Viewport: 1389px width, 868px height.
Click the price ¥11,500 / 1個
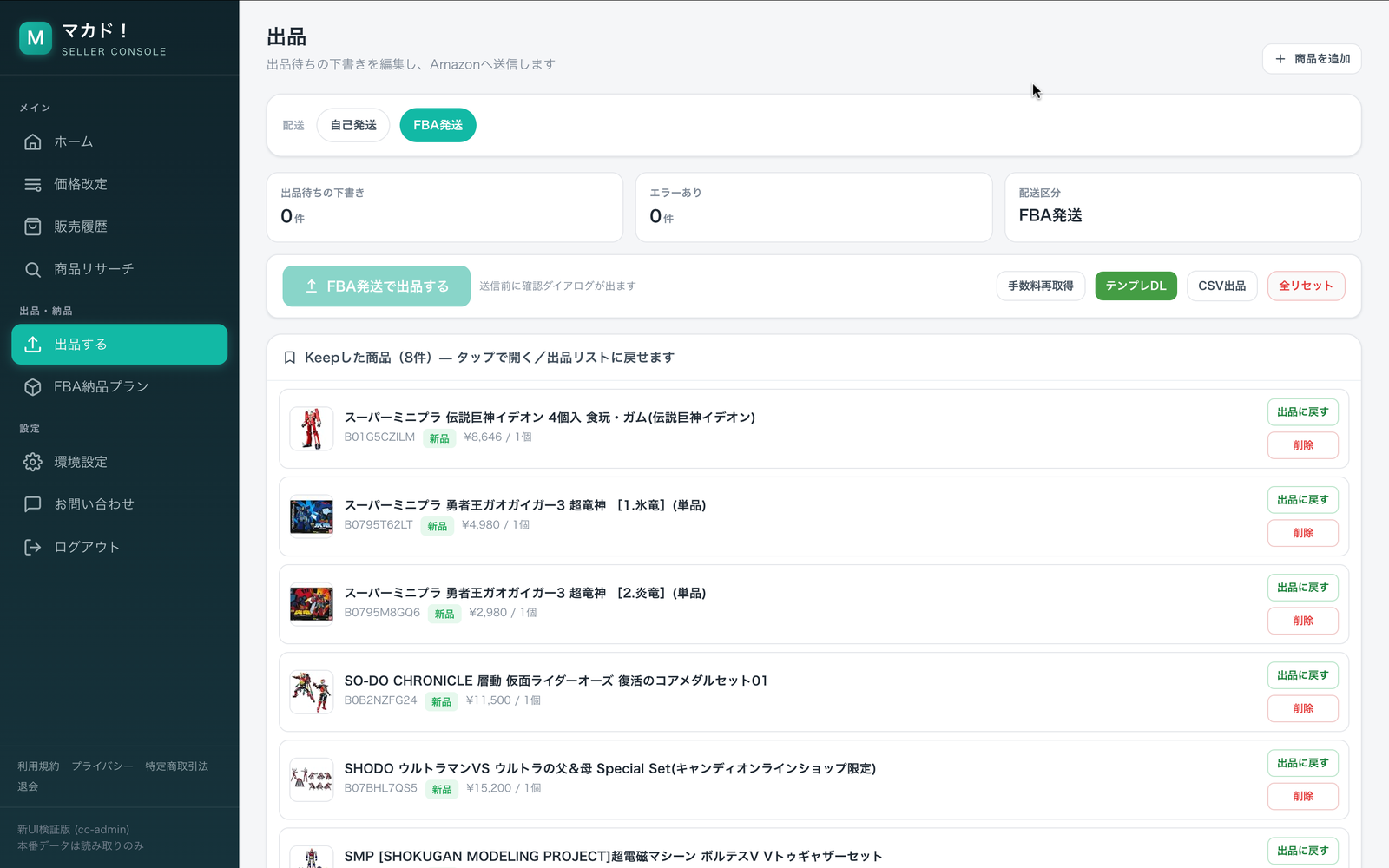[x=504, y=700]
